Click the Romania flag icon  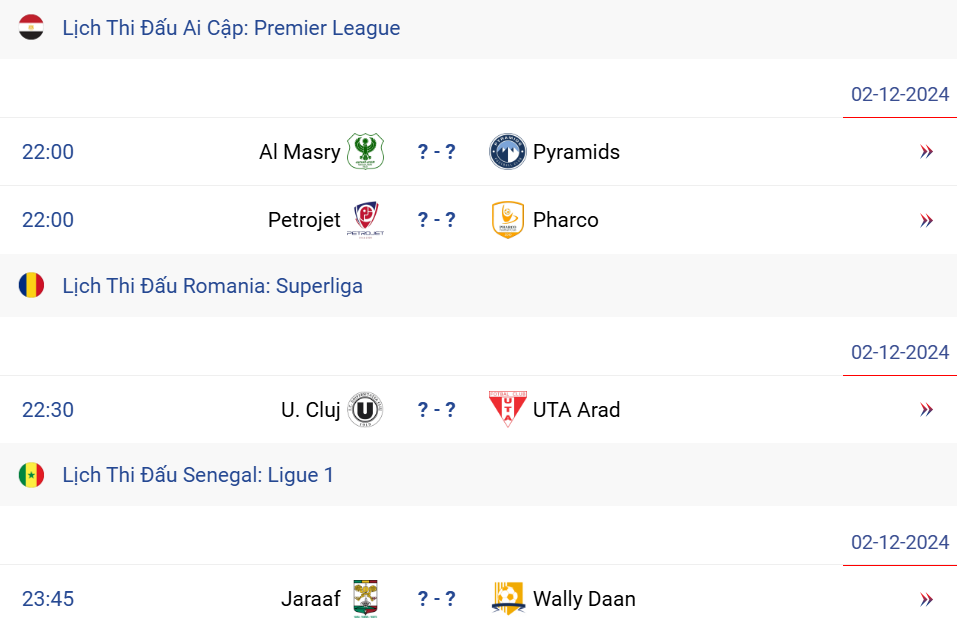click(x=31, y=286)
